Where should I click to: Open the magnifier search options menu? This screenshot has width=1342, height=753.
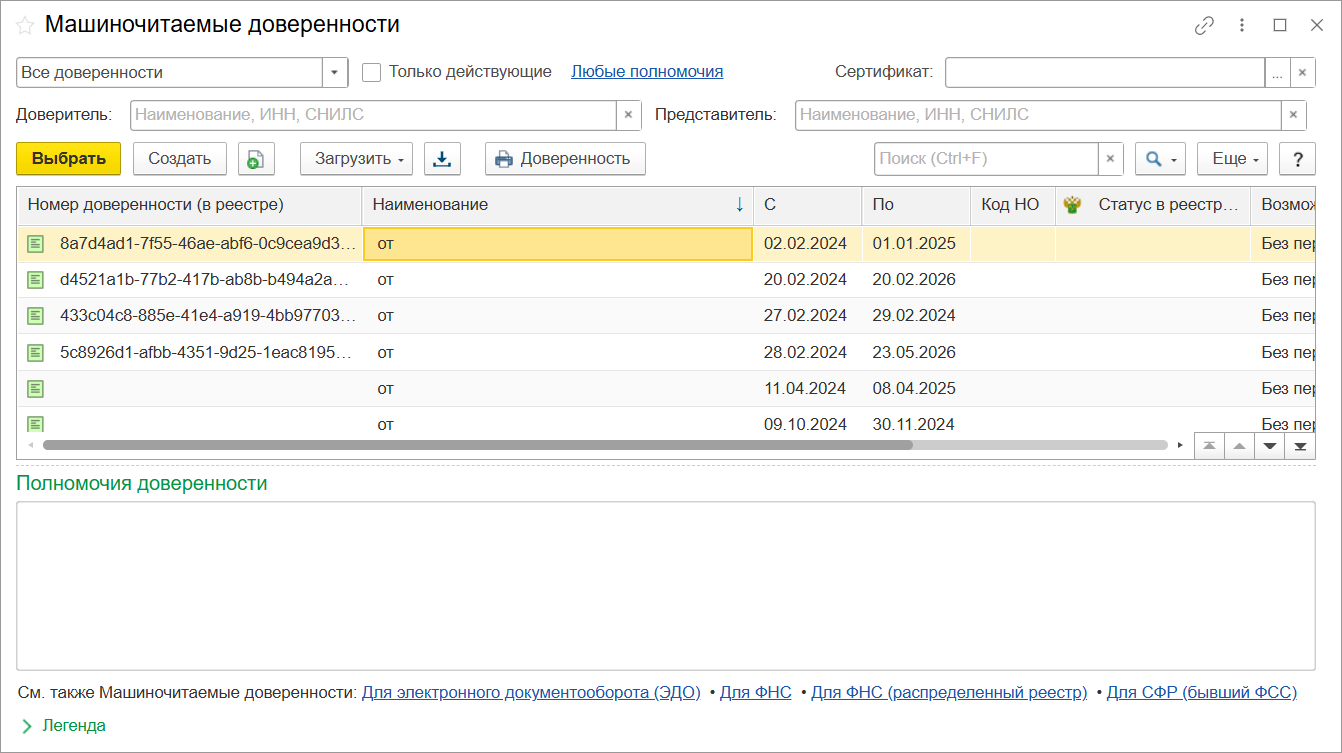1160,159
